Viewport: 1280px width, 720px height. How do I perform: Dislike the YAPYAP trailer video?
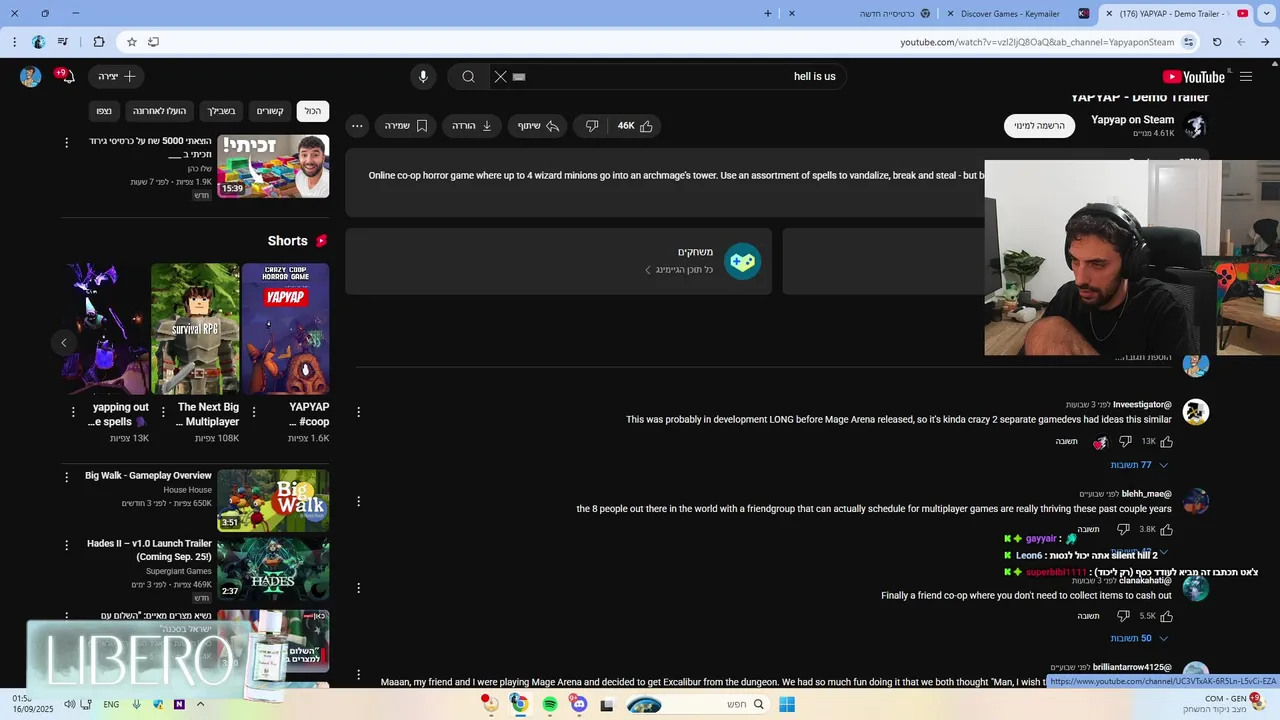pos(592,126)
